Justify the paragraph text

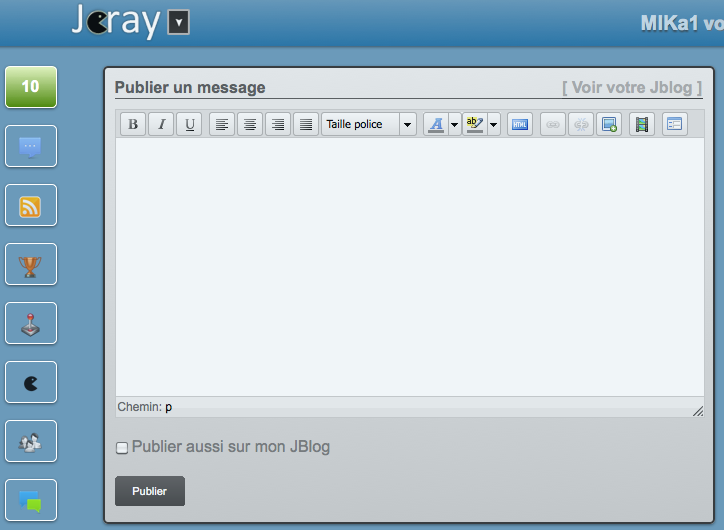pyautogui.click(x=306, y=124)
